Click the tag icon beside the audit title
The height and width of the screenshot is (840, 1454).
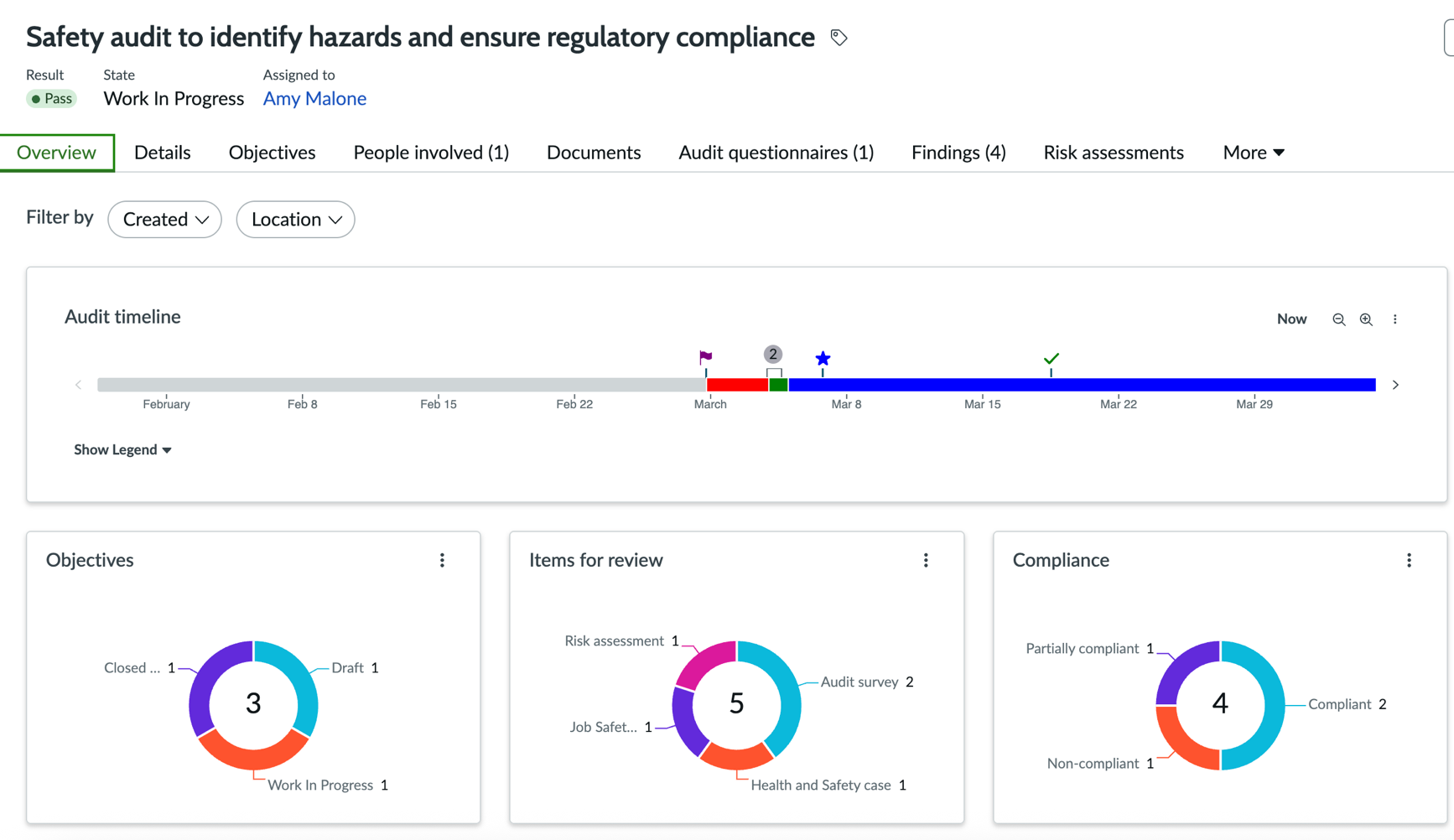839,37
